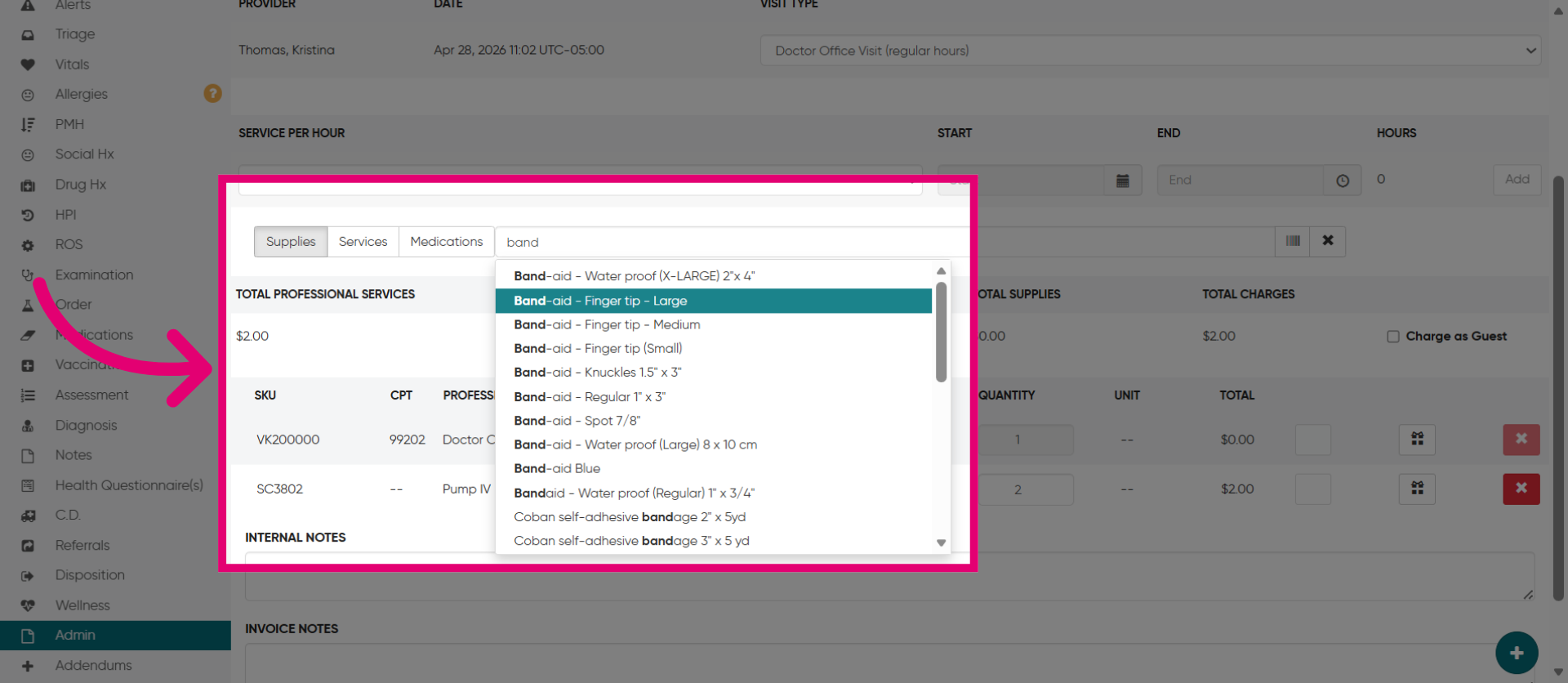Open the Start date calendar picker
The height and width of the screenshot is (683, 1568).
coord(1123,180)
